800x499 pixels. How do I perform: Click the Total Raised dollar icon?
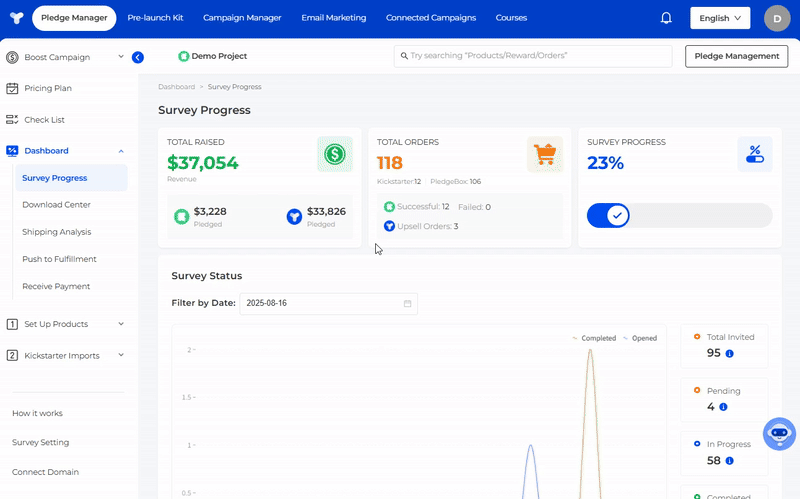pos(334,155)
